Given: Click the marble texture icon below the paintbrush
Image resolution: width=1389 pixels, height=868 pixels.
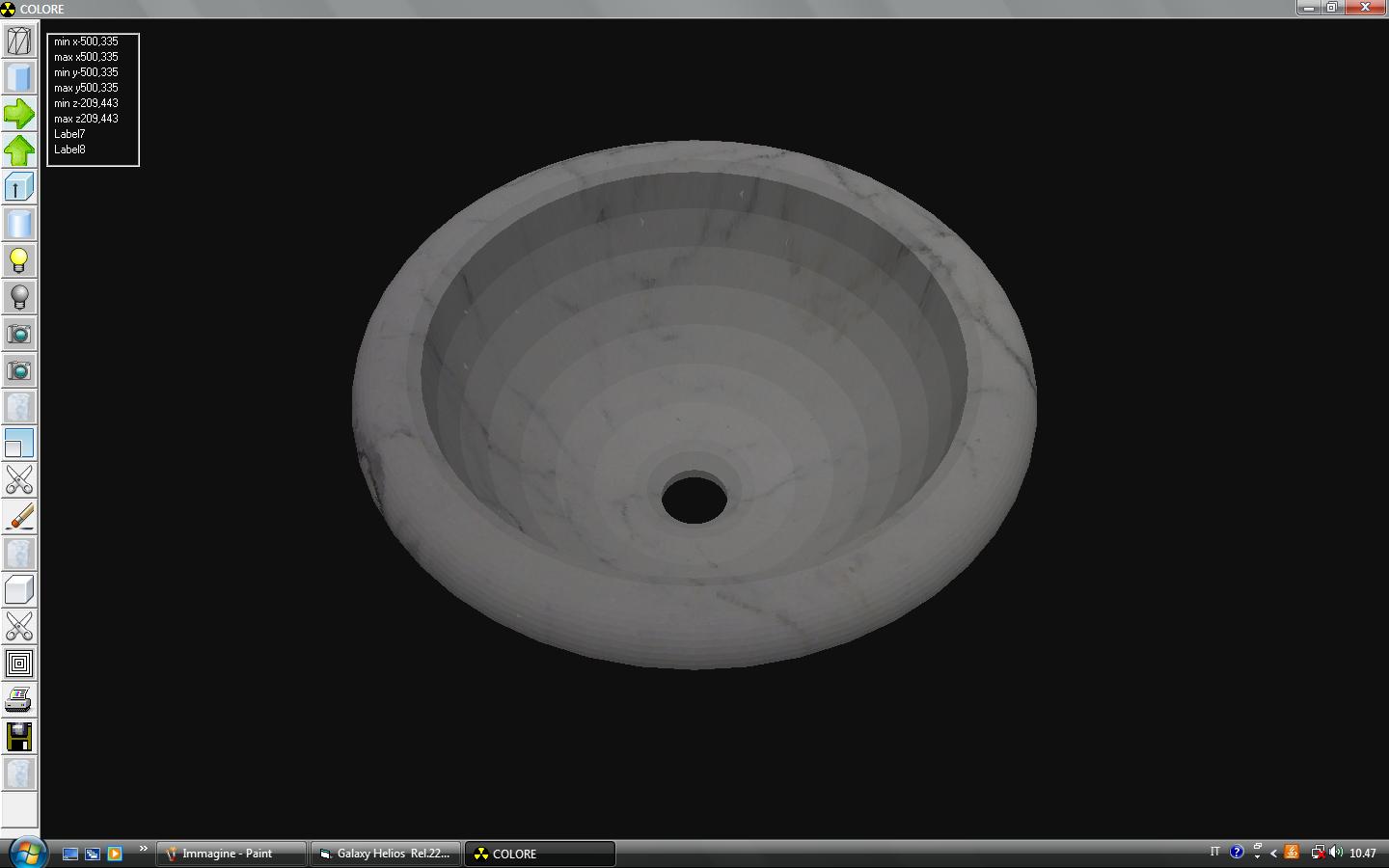Looking at the screenshot, I should (x=19, y=554).
